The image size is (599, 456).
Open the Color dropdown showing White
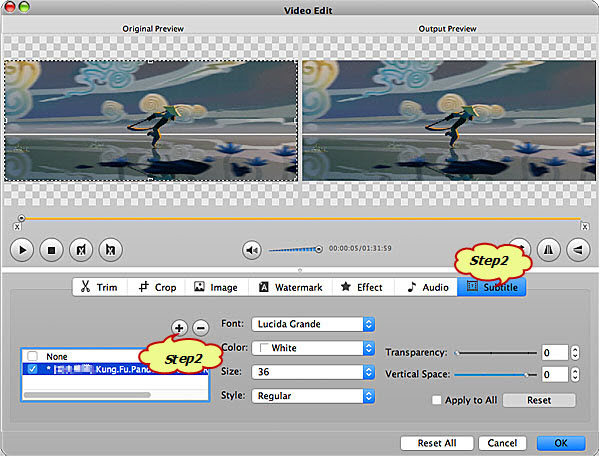coord(313,348)
